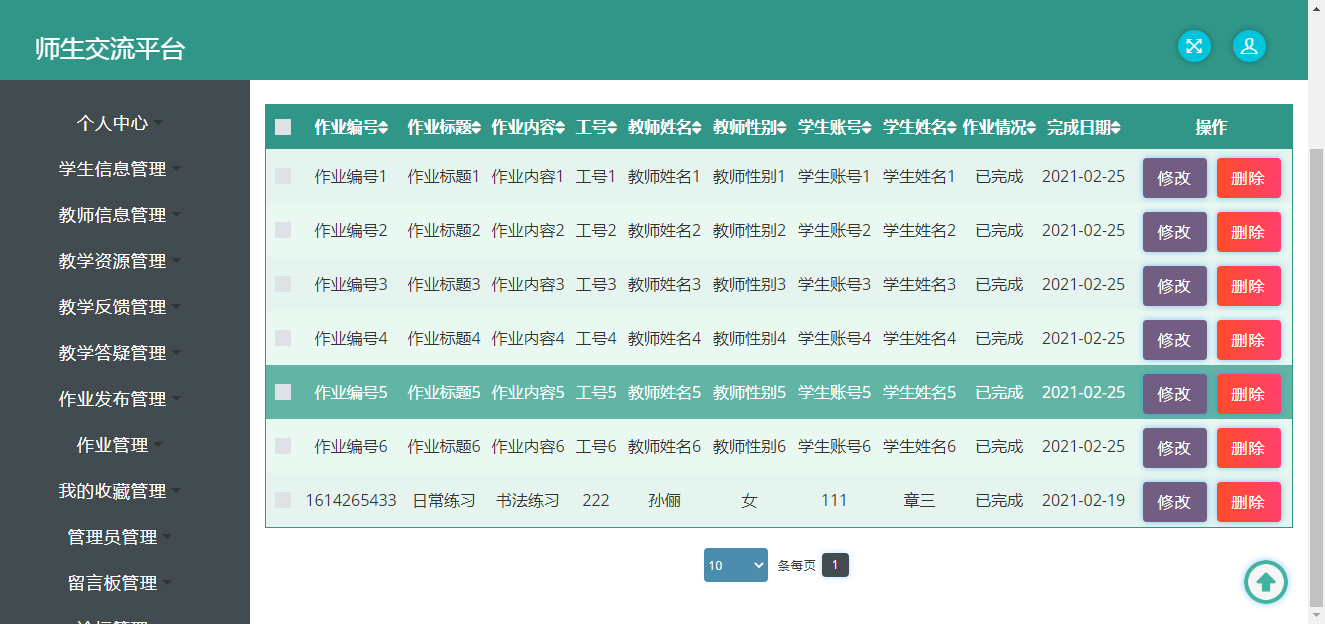Click the back-to-top arrow icon
The width and height of the screenshot is (1325, 624).
pyautogui.click(x=1265, y=581)
